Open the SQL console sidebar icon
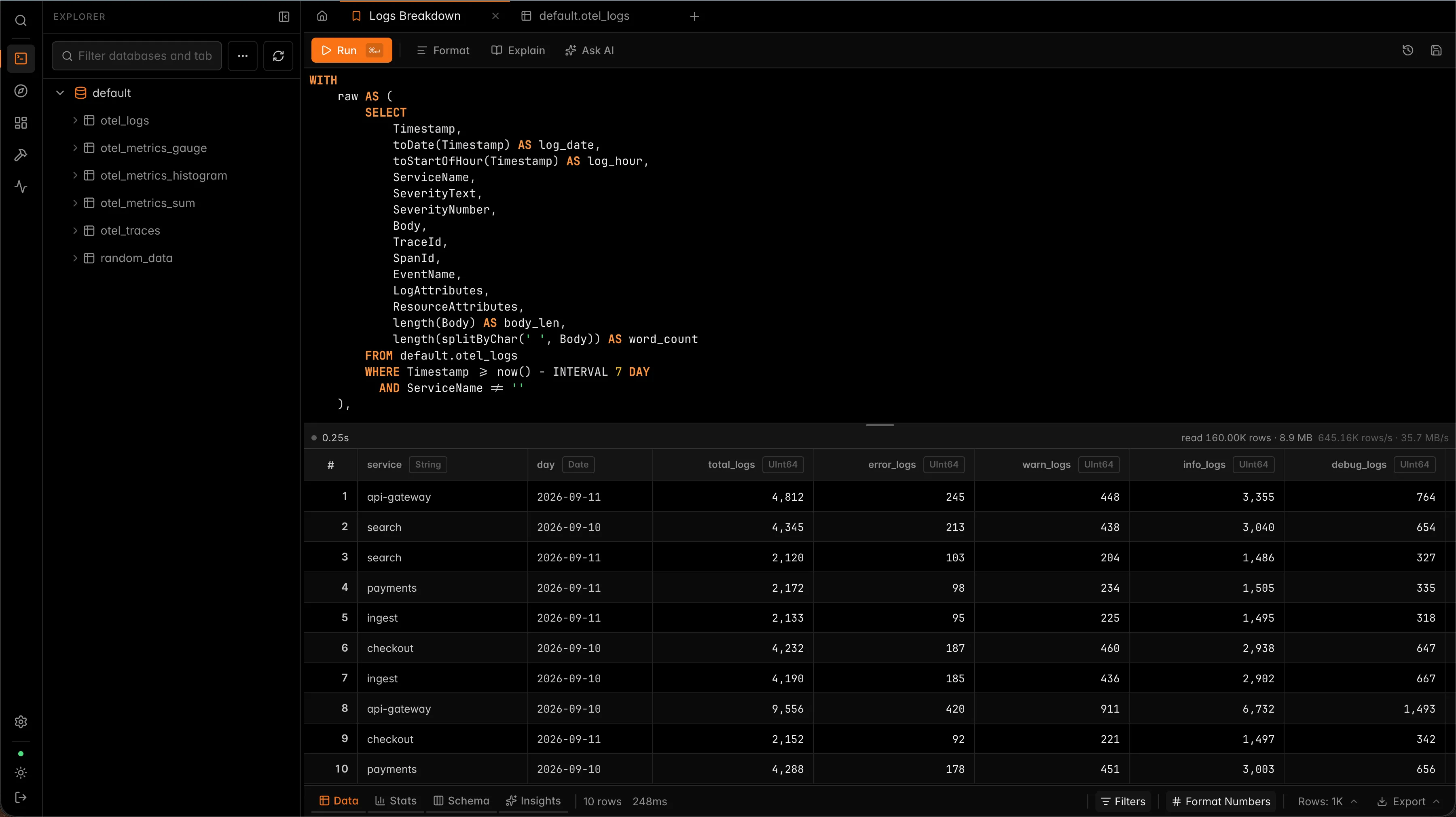Viewport: 1456px width, 817px height. [x=21, y=58]
